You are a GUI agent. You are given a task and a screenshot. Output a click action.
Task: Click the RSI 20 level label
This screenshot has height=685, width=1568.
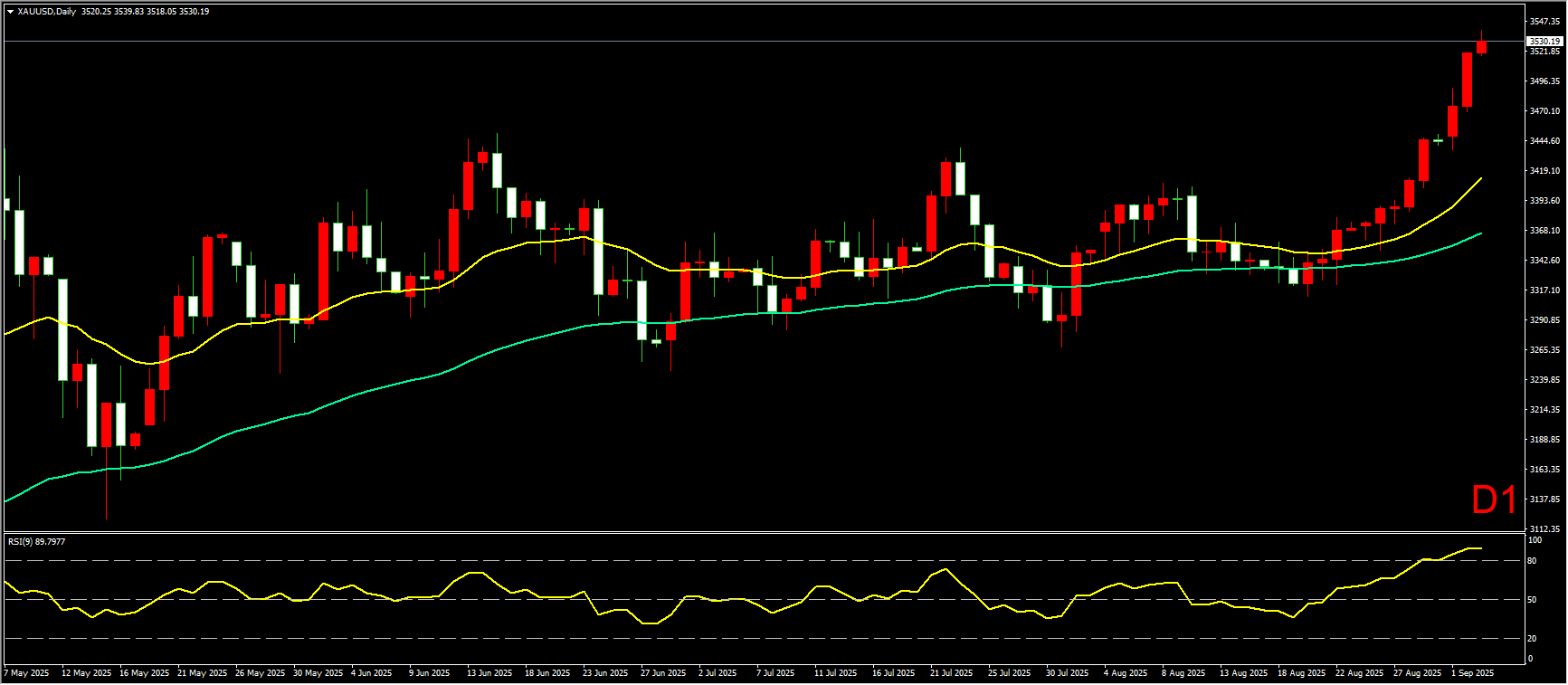pyautogui.click(x=1532, y=639)
